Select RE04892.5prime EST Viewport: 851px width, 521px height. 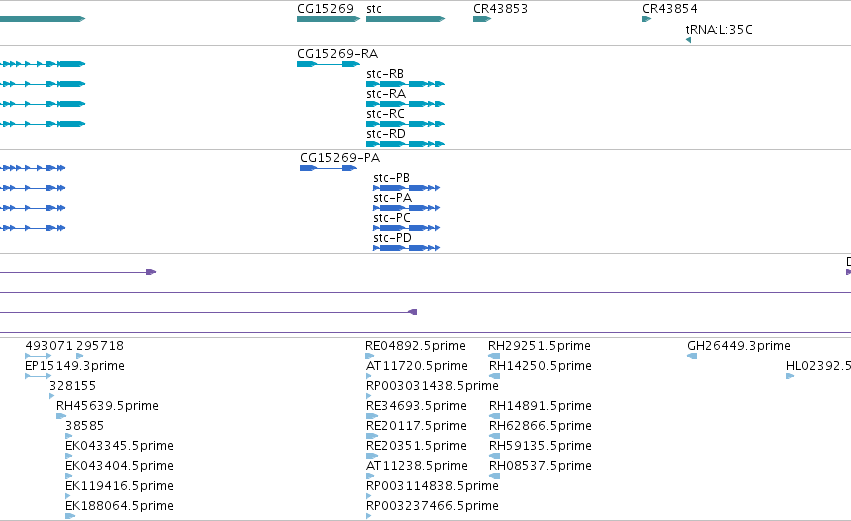coord(370,356)
